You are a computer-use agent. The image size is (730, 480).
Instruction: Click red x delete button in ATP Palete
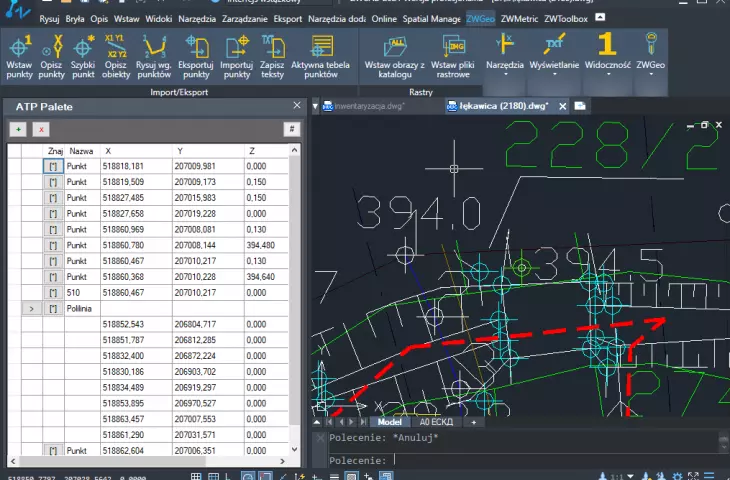click(41, 129)
